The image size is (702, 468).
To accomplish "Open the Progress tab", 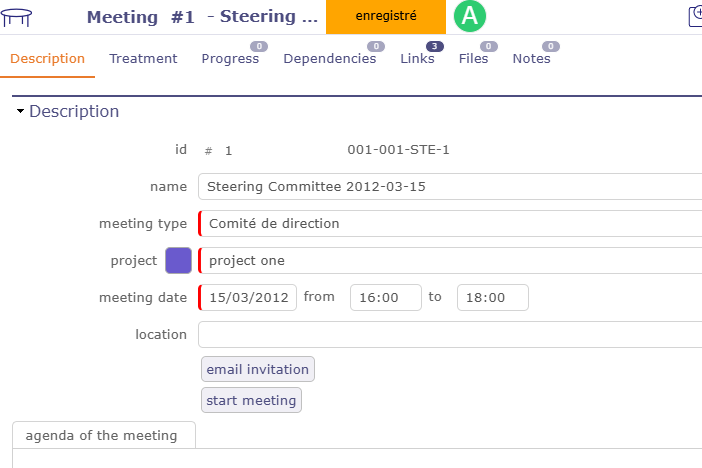I will coord(230,59).
